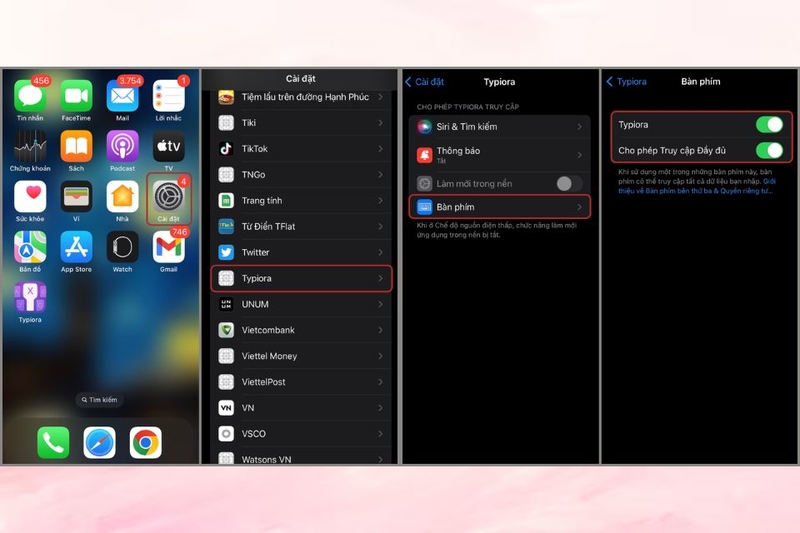This screenshot has width=800, height=533.
Task: Open the Mail app icon
Action: coord(122,96)
